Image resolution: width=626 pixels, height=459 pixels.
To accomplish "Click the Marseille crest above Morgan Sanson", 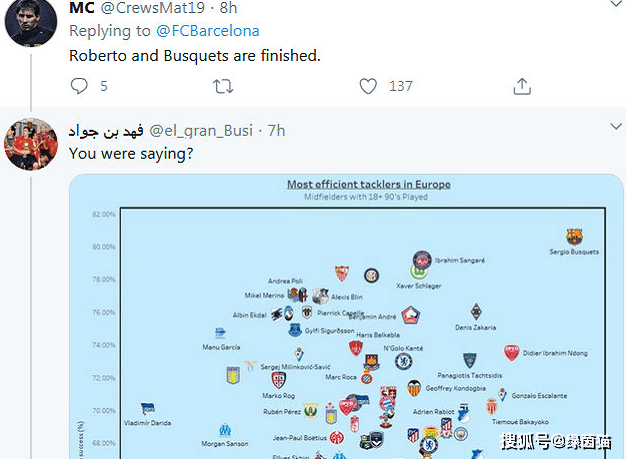I will [225, 430].
